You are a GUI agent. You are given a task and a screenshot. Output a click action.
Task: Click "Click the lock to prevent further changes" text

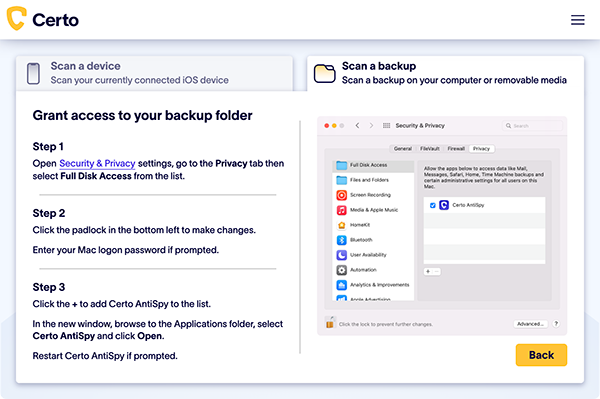point(385,324)
